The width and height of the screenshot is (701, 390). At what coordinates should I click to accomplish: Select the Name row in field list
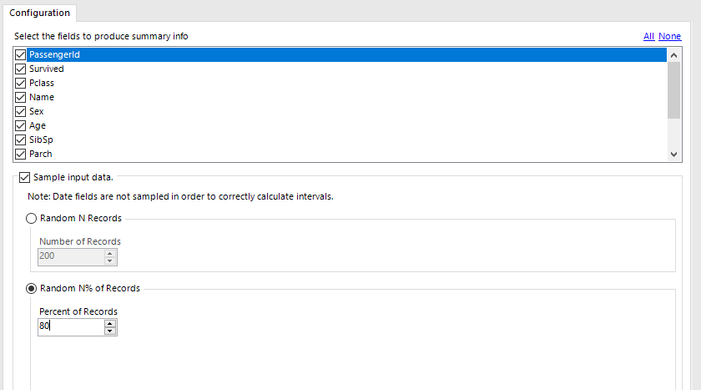(x=347, y=97)
